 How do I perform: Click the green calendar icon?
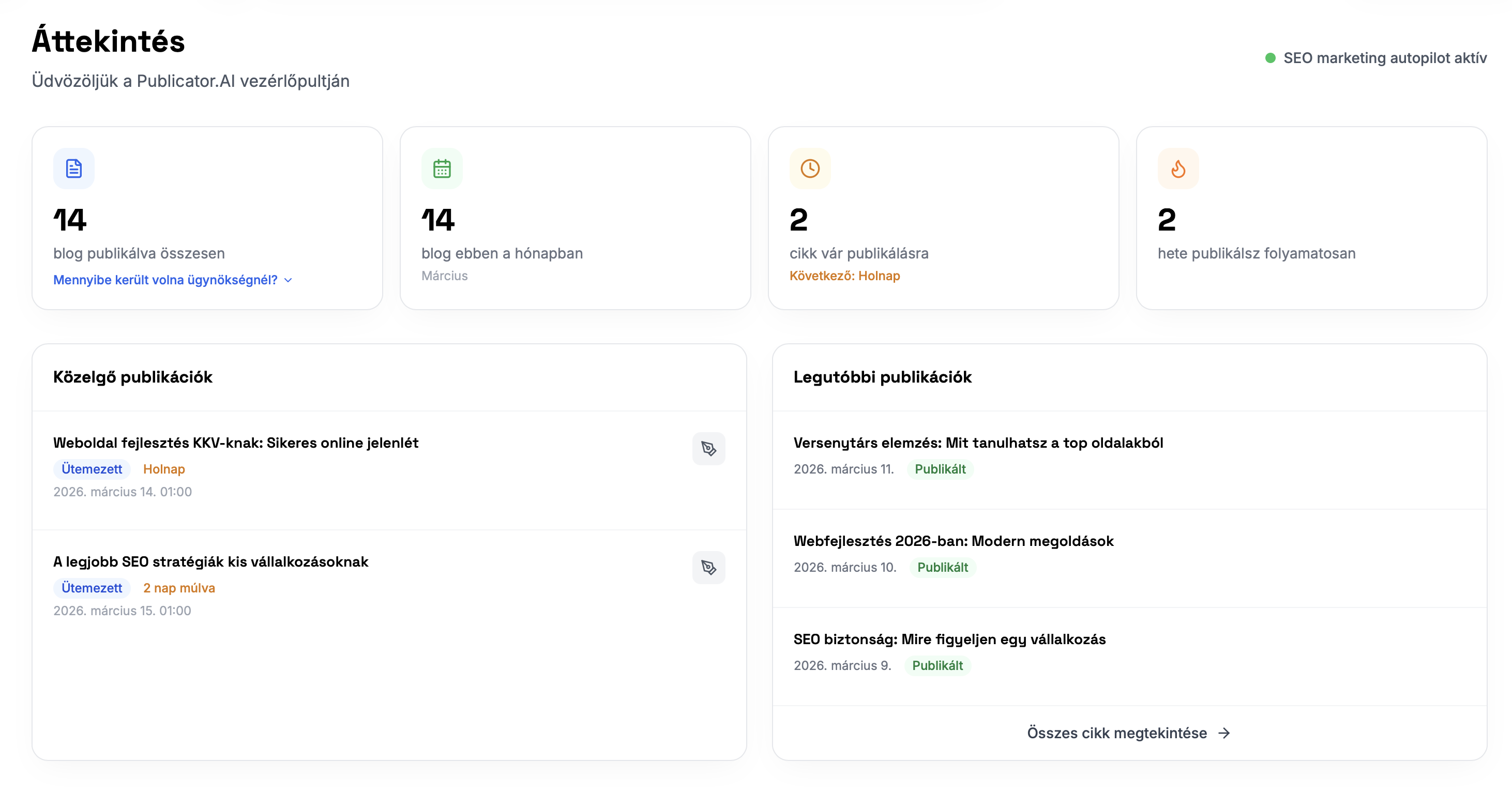[x=442, y=169]
